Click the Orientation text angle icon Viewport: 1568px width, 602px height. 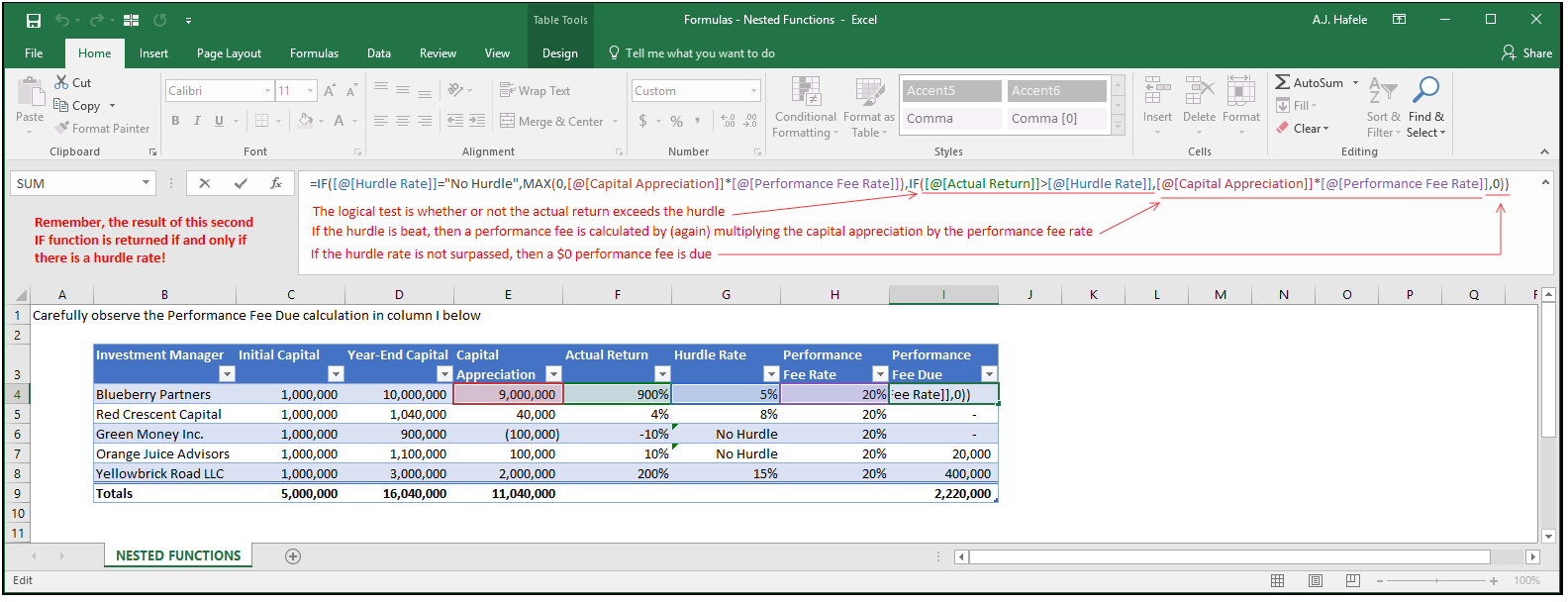(455, 90)
